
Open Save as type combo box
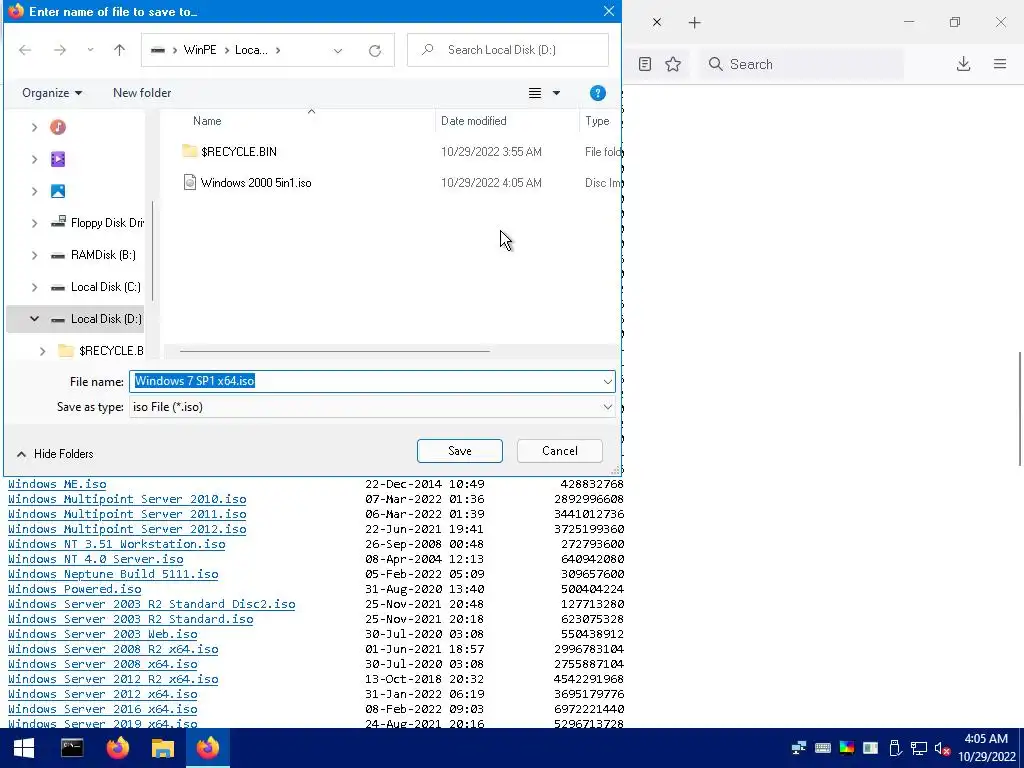point(372,407)
